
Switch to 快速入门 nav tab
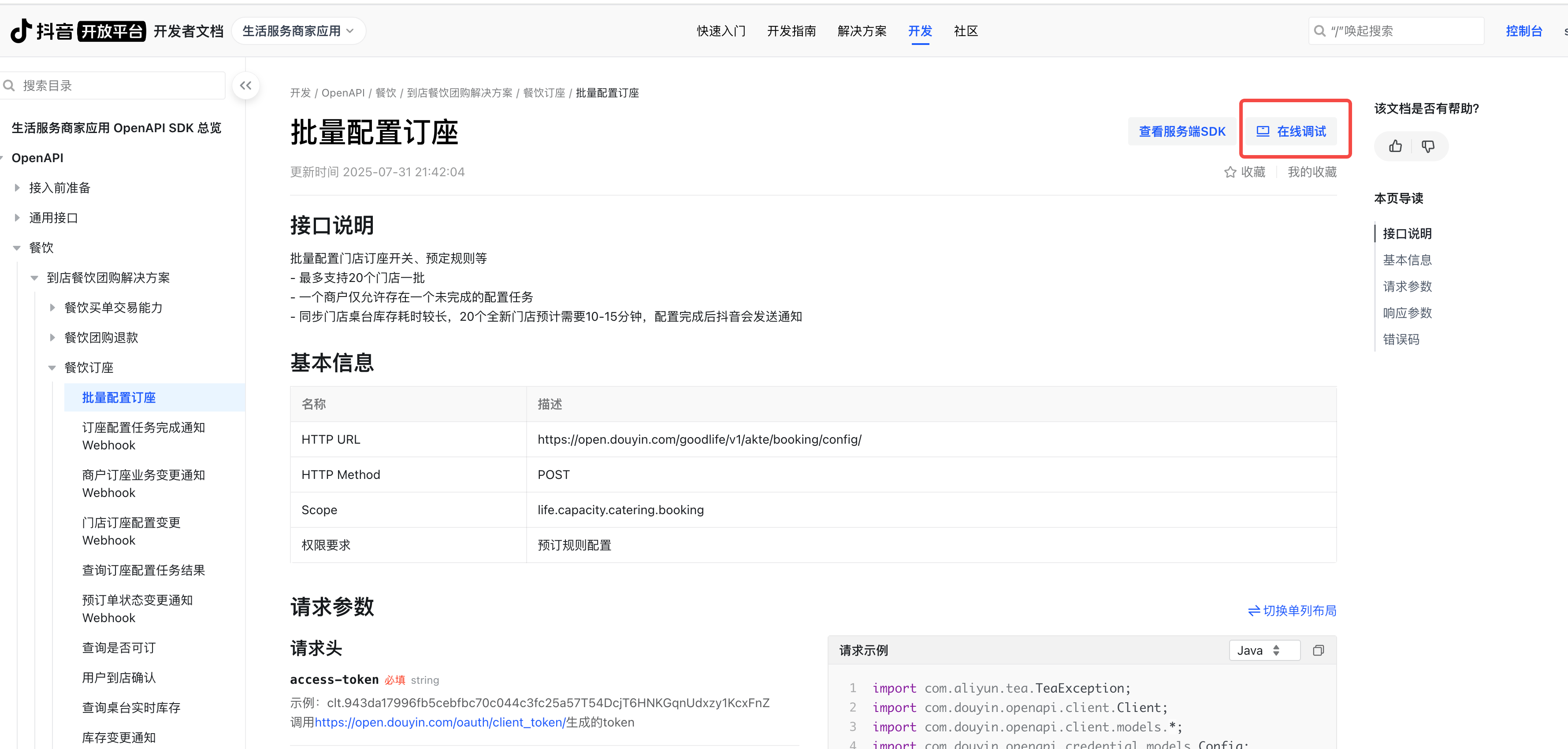721,31
